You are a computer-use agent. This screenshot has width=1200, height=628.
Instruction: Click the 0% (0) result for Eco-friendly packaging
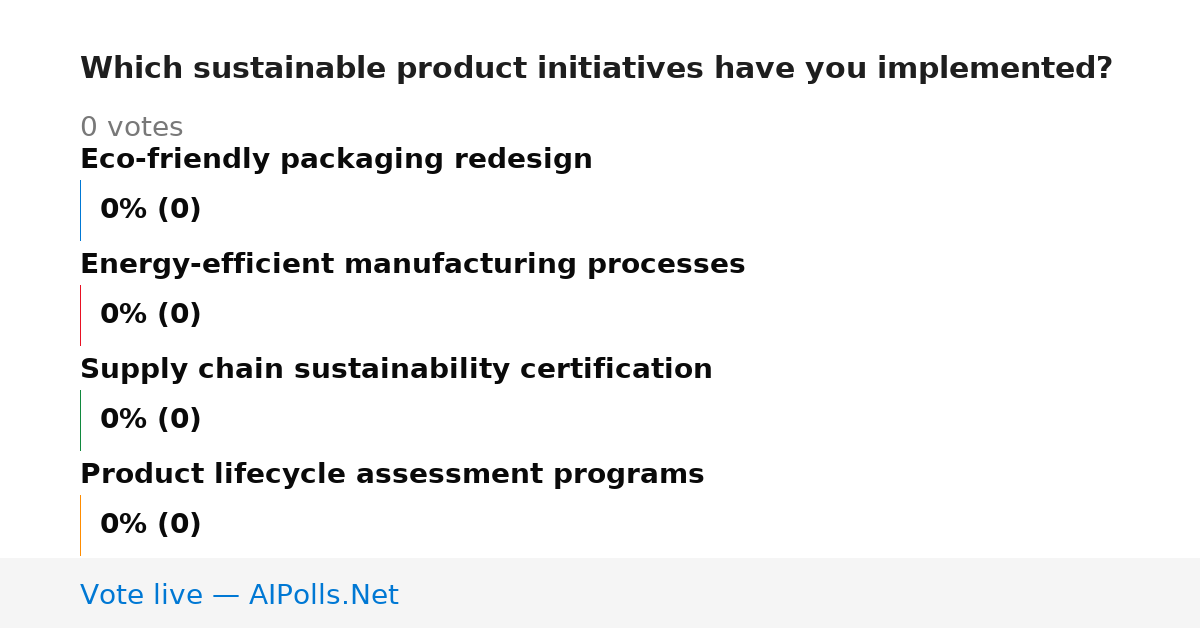click(x=150, y=210)
